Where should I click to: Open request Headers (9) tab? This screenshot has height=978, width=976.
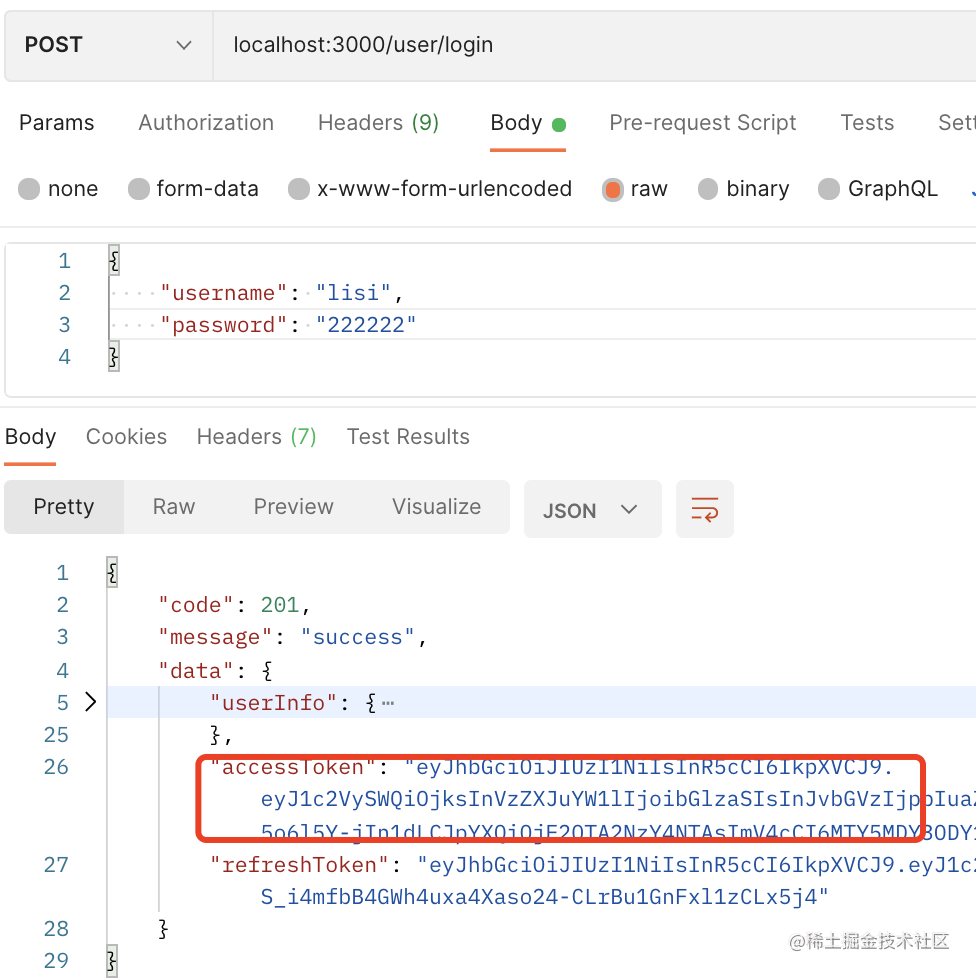click(x=378, y=123)
